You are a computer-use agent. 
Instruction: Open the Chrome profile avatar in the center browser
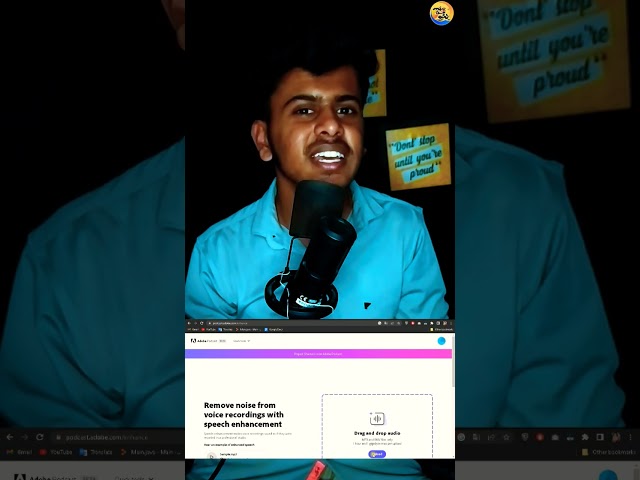tap(445, 323)
